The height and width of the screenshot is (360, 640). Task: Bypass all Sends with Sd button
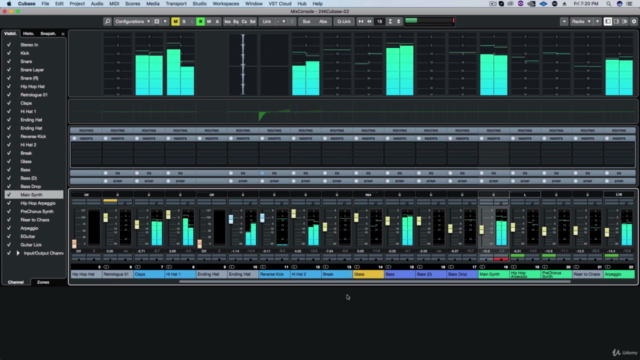click(253, 22)
